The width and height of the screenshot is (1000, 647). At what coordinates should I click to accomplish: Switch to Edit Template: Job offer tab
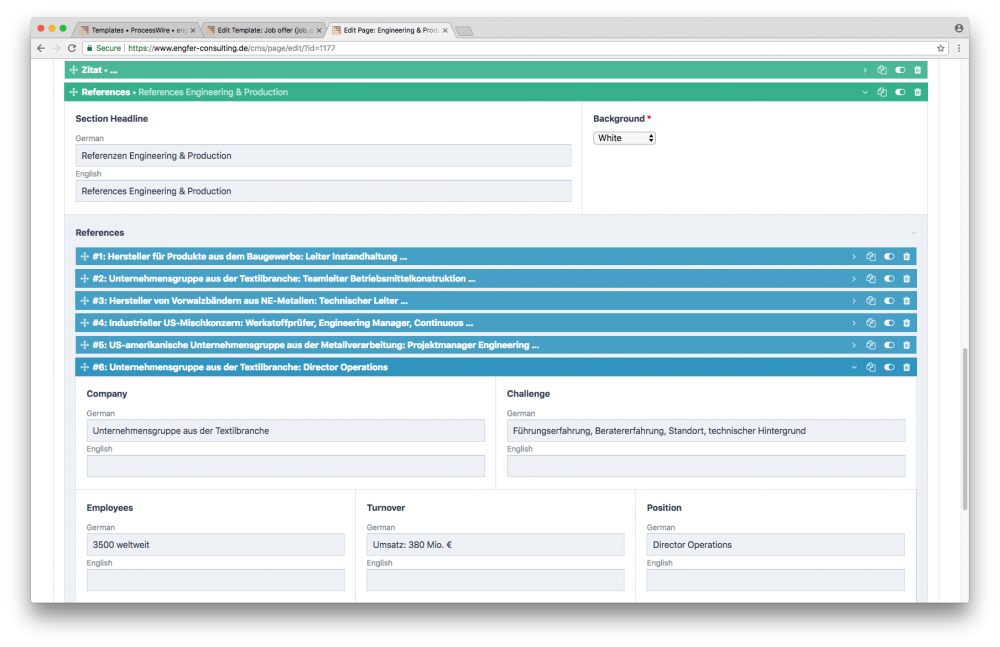pos(262,30)
